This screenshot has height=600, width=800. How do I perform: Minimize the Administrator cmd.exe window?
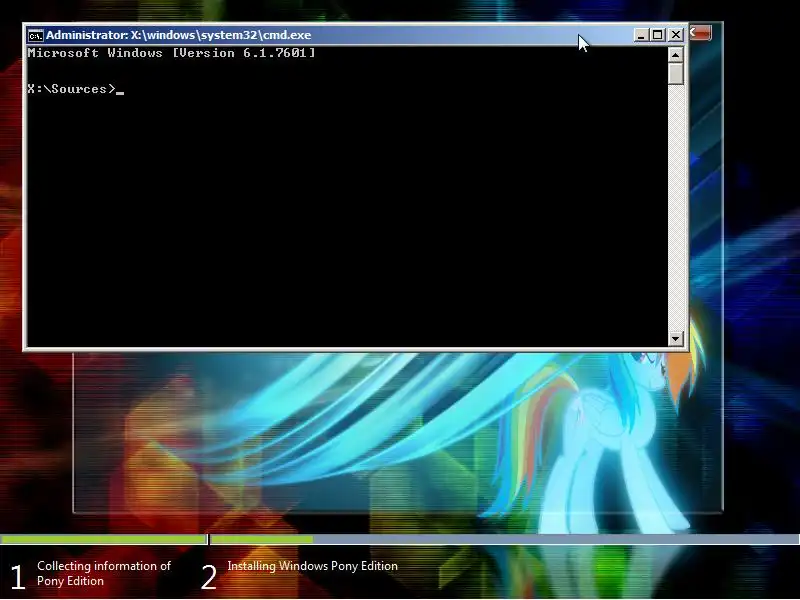(641, 35)
